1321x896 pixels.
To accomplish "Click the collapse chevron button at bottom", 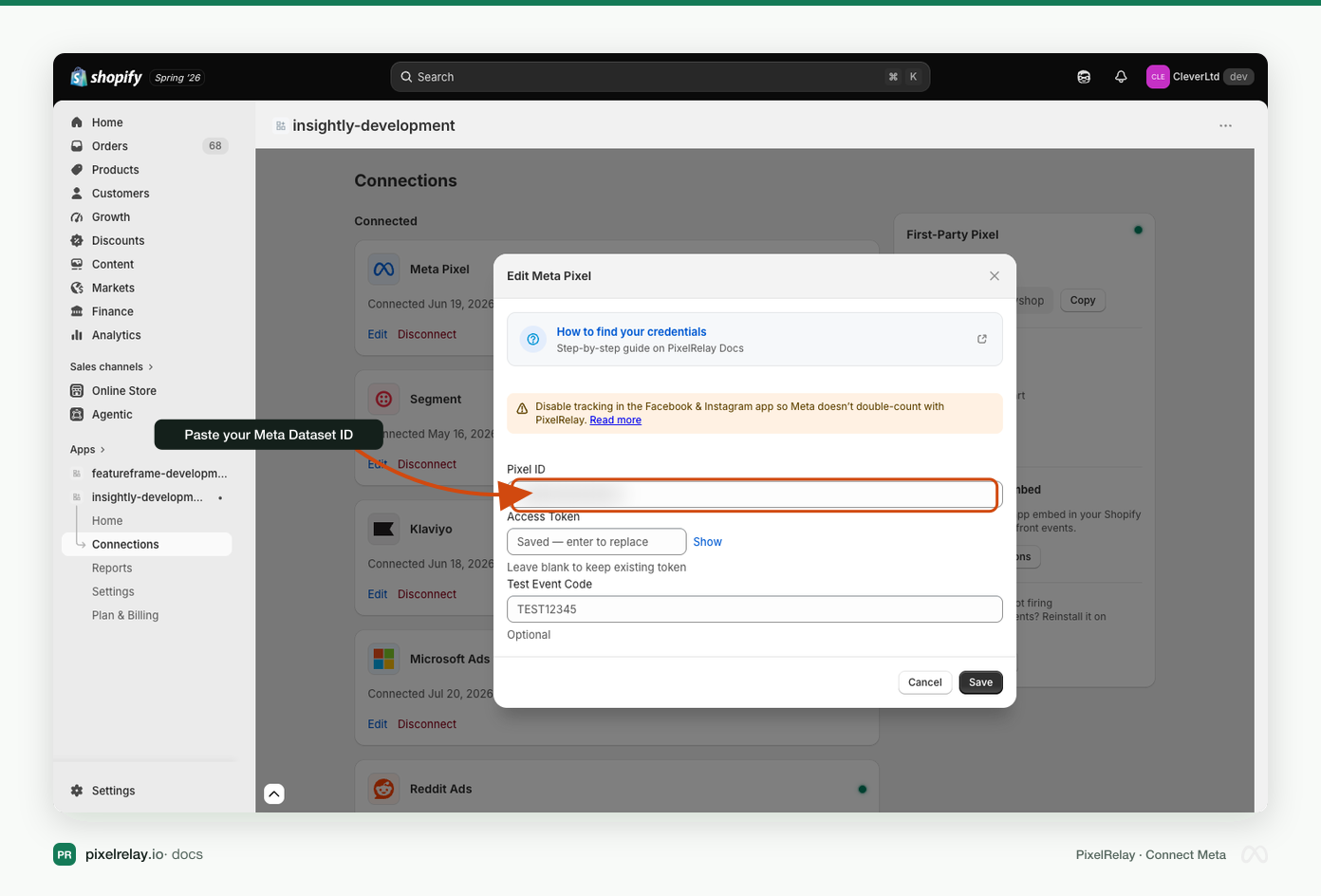I will pos(274,793).
